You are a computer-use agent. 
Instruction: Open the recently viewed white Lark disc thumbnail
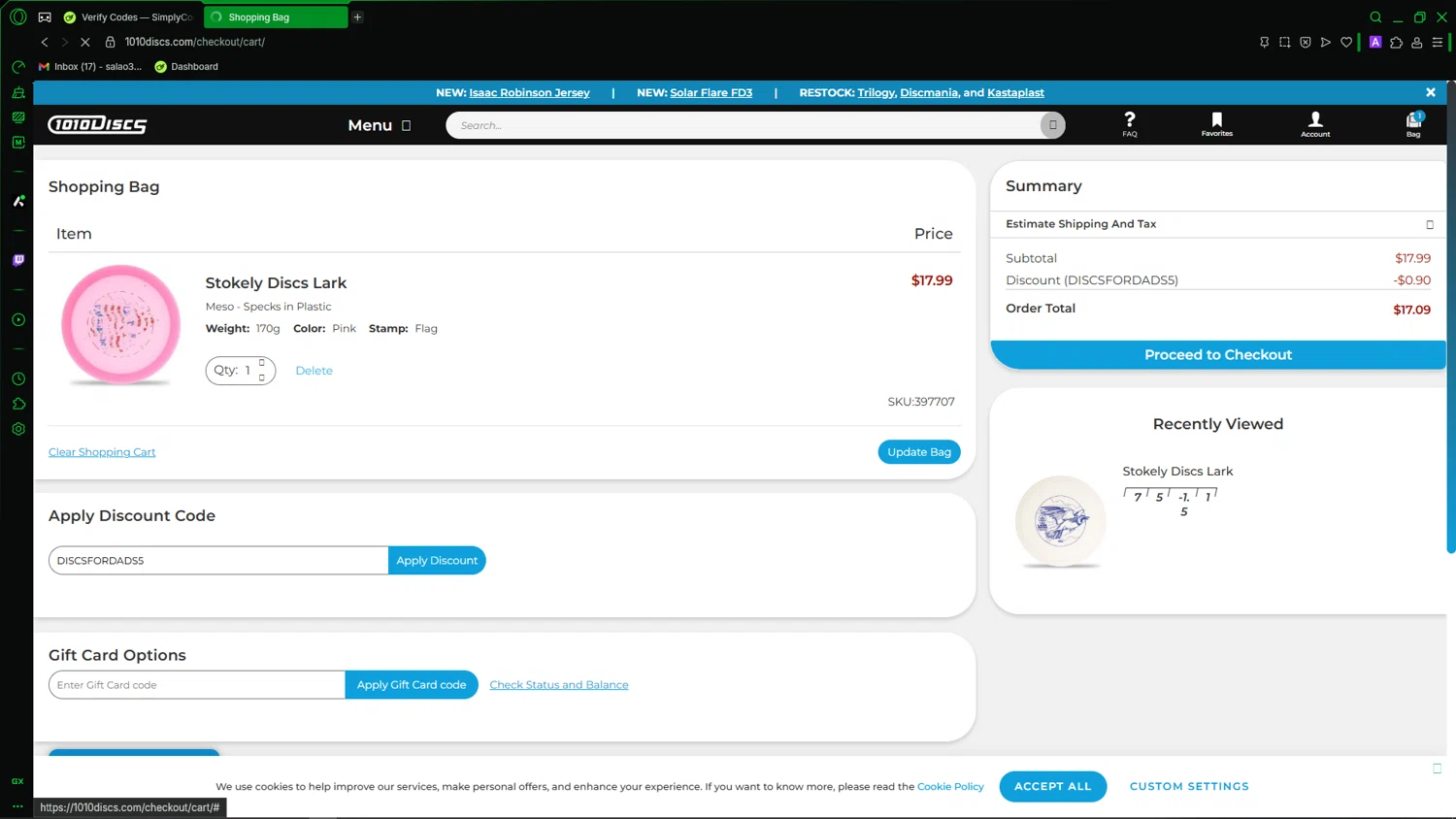point(1060,521)
